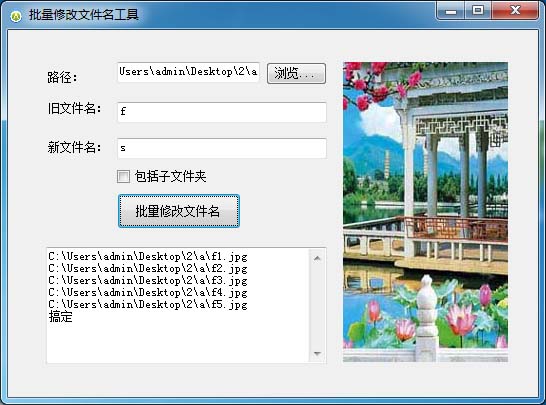Click the 新文件名 field containing s
The width and height of the screenshot is (546, 405).
pos(222,148)
